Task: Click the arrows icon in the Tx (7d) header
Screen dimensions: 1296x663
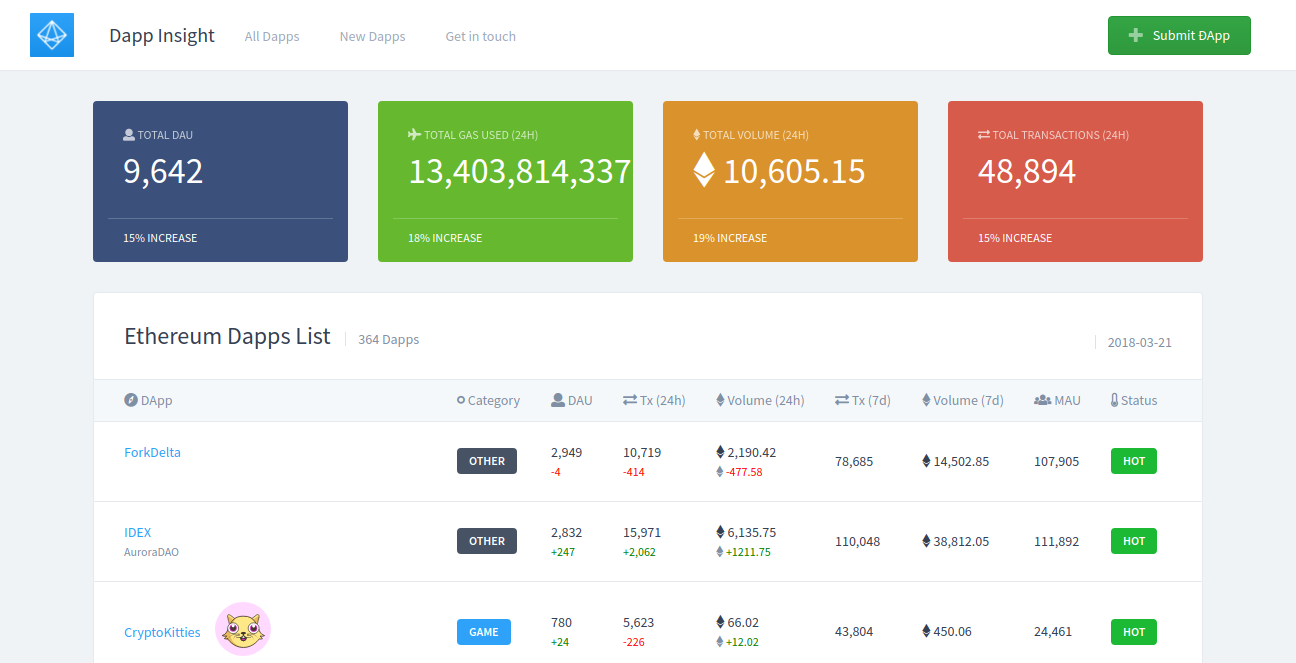Action: coord(842,400)
